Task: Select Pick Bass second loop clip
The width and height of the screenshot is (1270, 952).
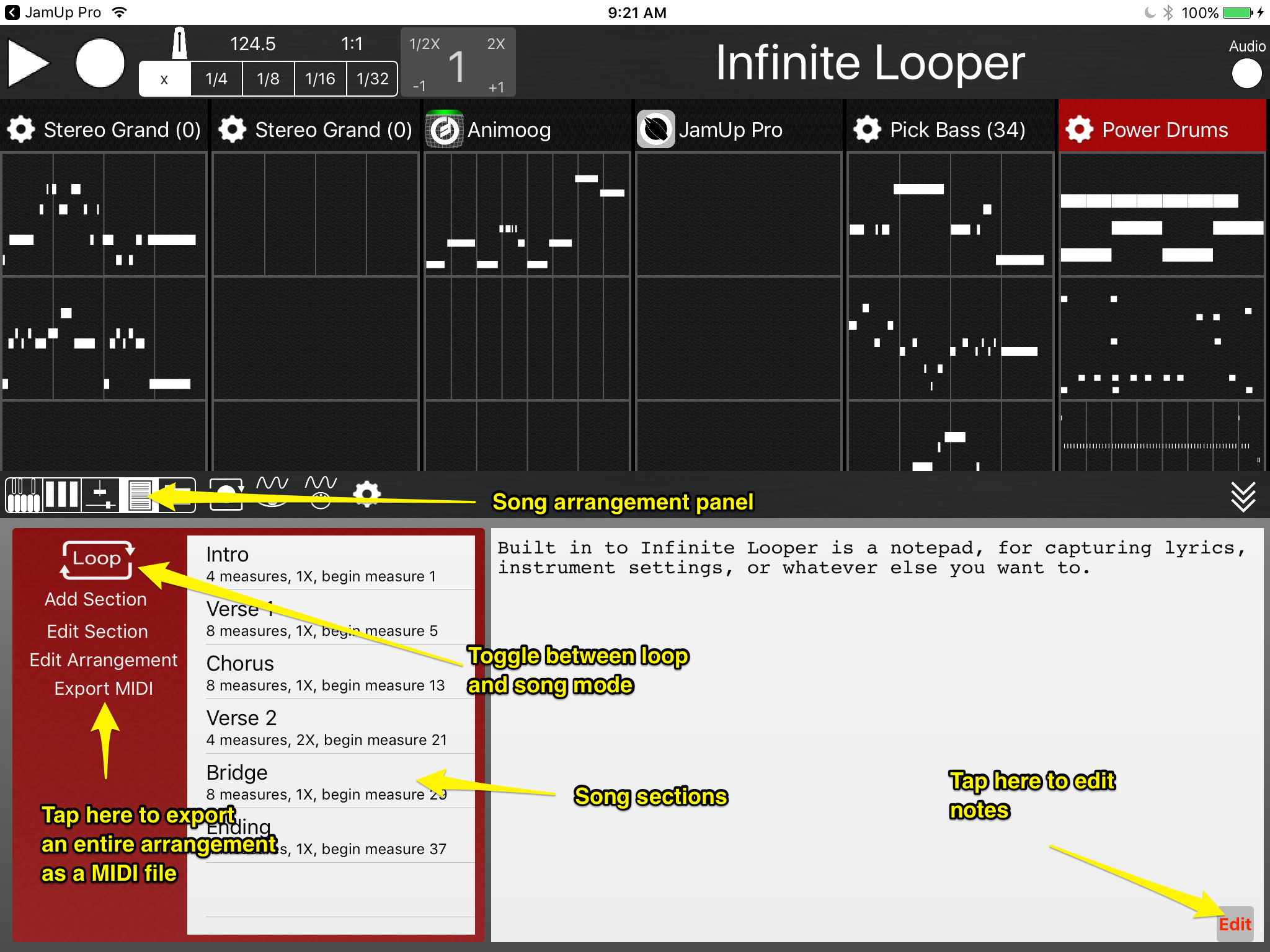Action: tap(950, 338)
